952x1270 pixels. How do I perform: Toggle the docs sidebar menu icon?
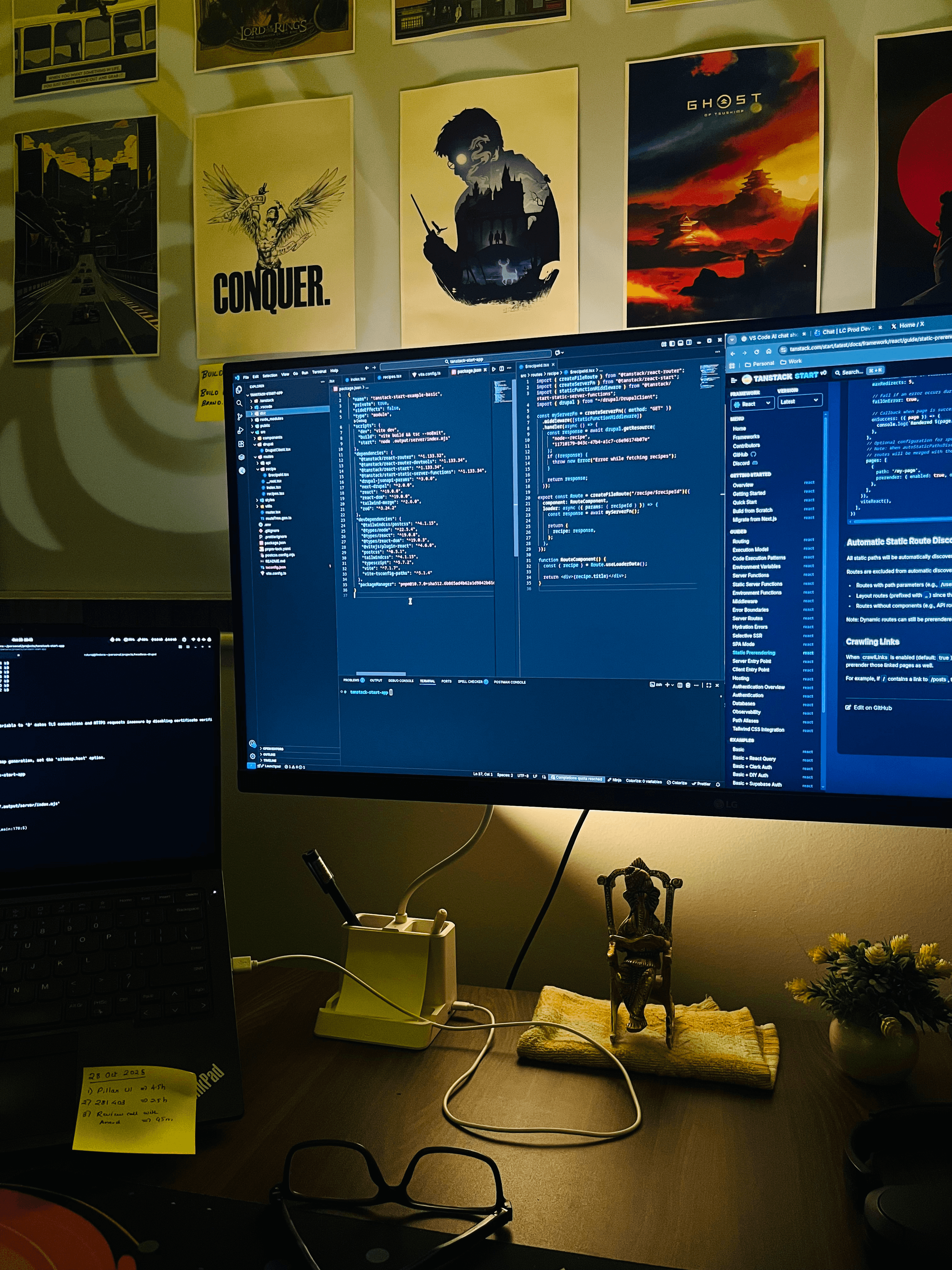click(734, 380)
